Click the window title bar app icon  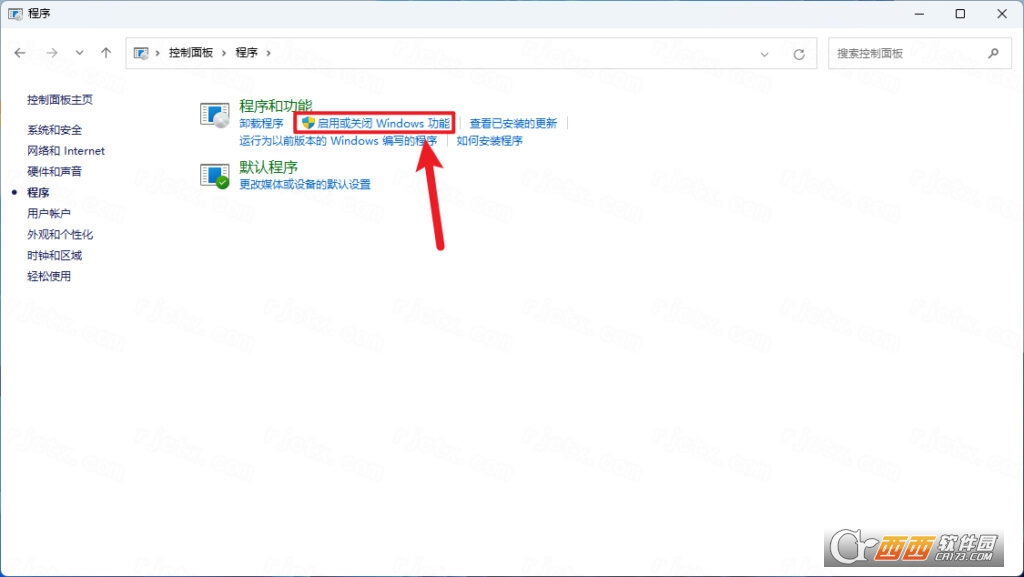tap(15, 14)
